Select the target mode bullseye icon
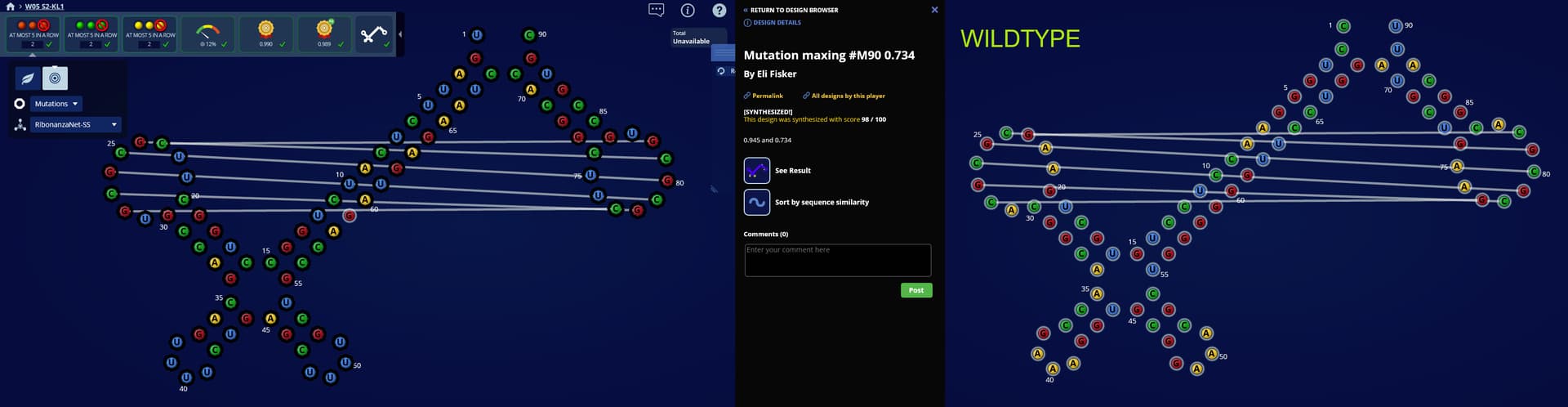 tap(55, 78)
